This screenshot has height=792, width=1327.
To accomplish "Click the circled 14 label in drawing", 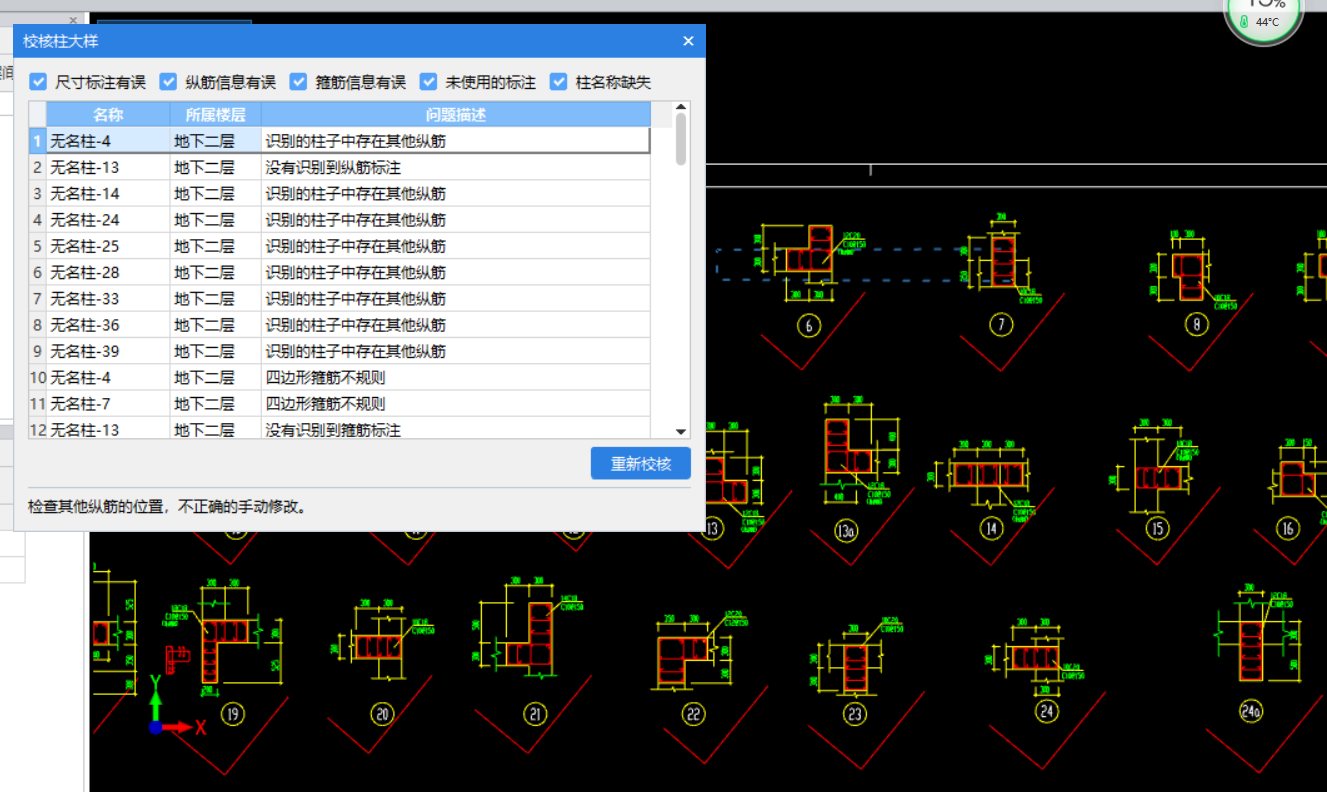I will click(x=991, y=528).
